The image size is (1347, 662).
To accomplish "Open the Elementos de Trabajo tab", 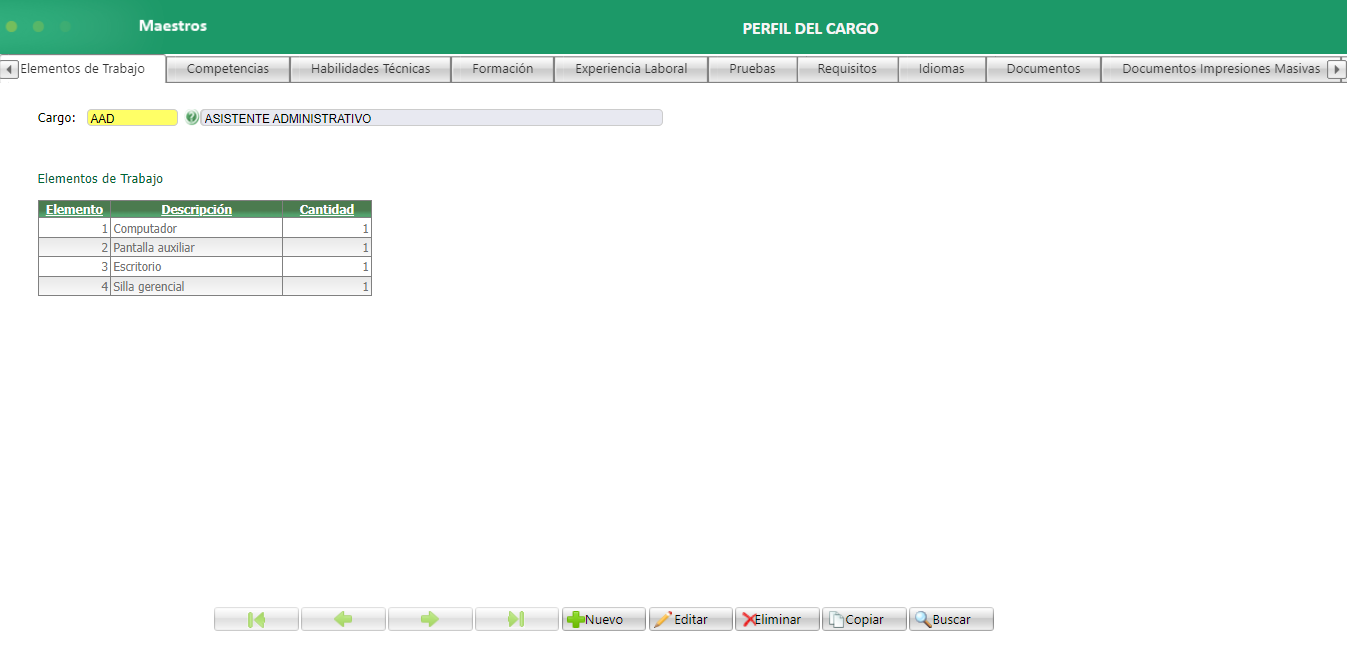I will [82, 69].
